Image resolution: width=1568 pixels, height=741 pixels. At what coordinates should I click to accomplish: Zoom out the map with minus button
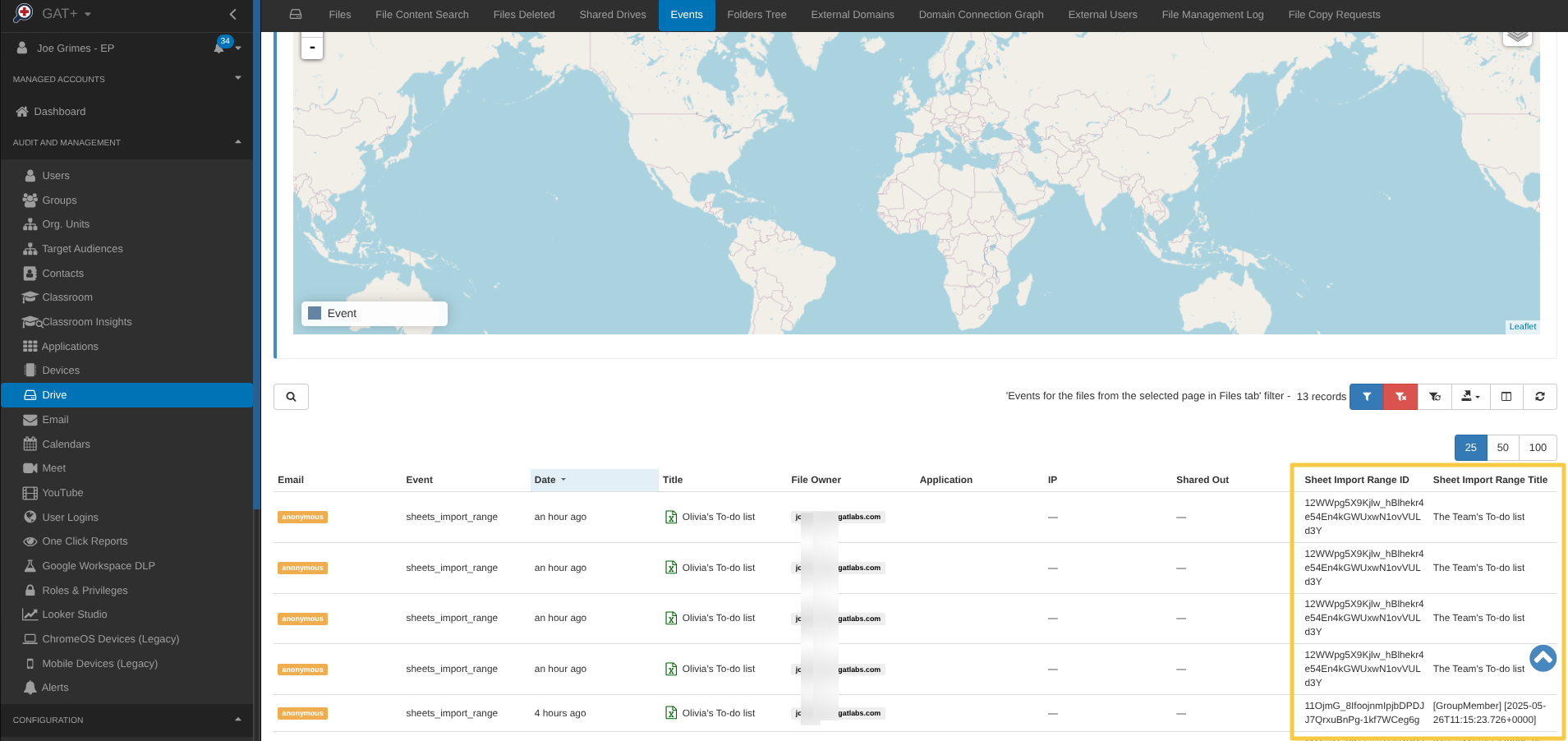click(x=312, y=48)
